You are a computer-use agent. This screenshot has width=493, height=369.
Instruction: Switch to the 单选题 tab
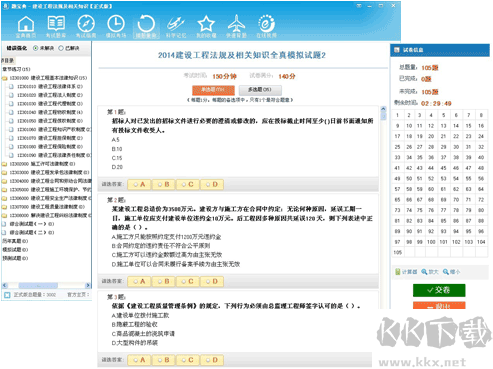213,90
